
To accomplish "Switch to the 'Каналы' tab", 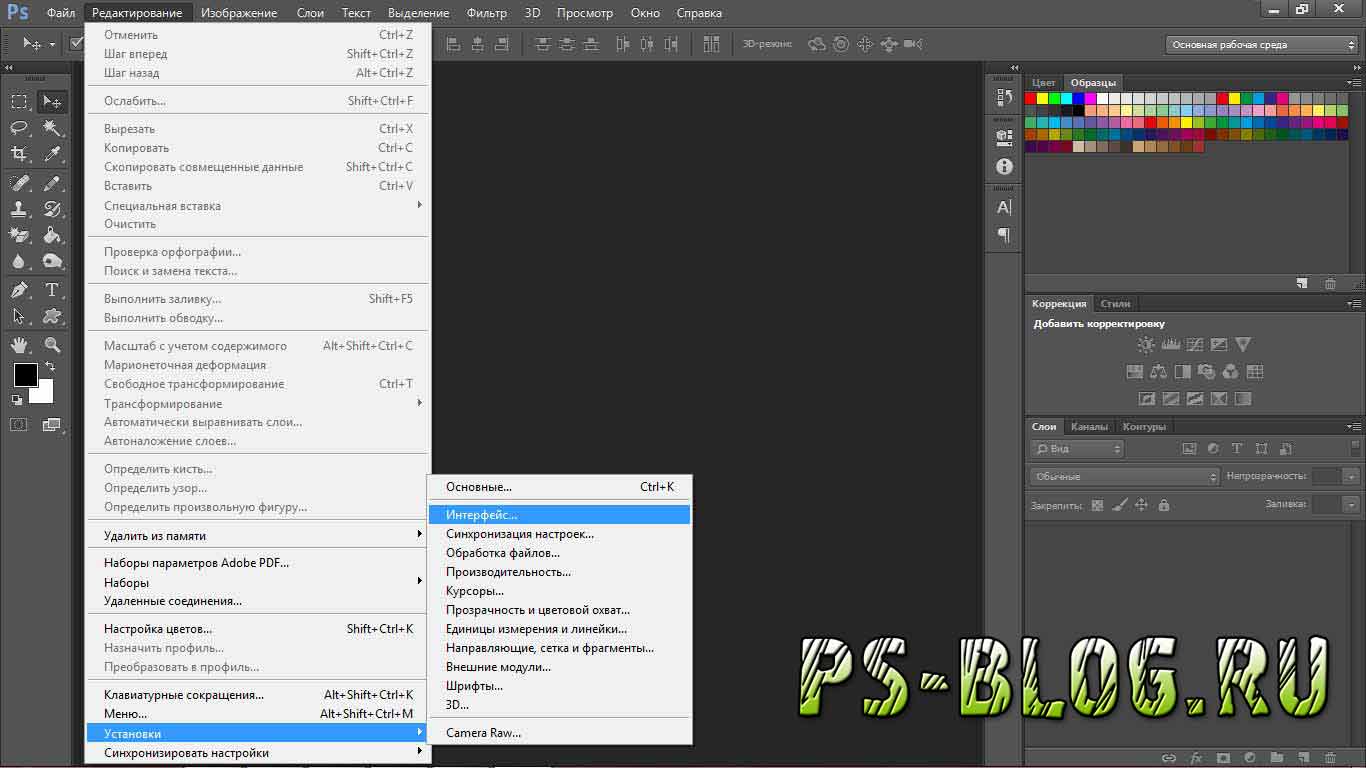I will tap(1089, 427).
